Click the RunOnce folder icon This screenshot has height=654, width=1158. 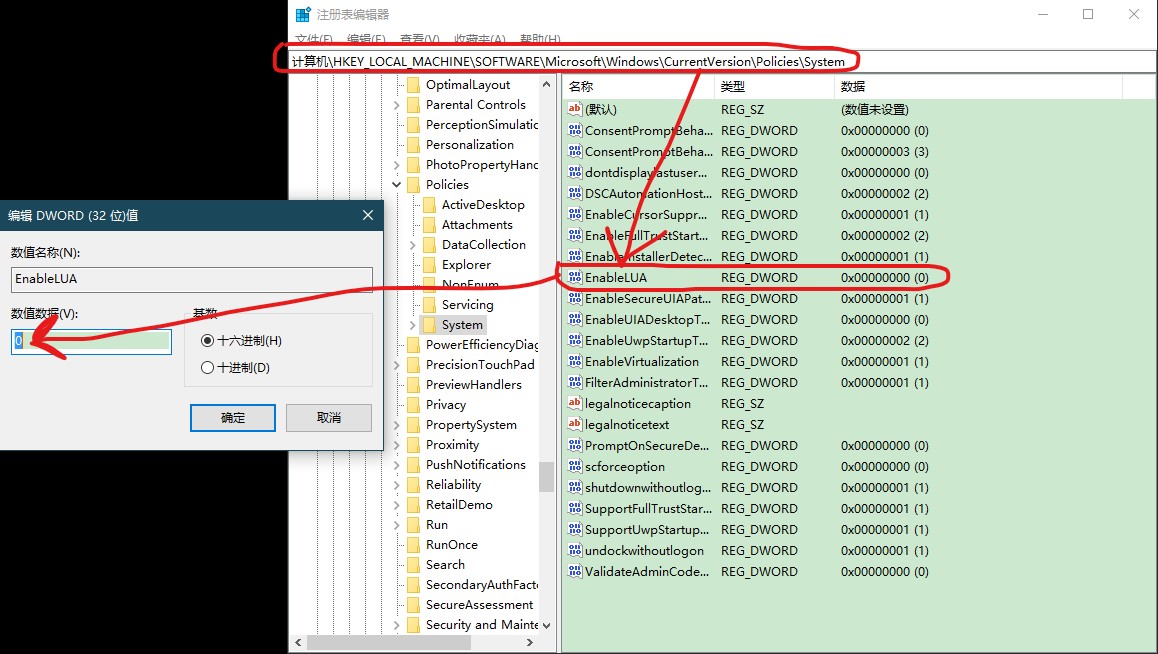coord(414,545)
